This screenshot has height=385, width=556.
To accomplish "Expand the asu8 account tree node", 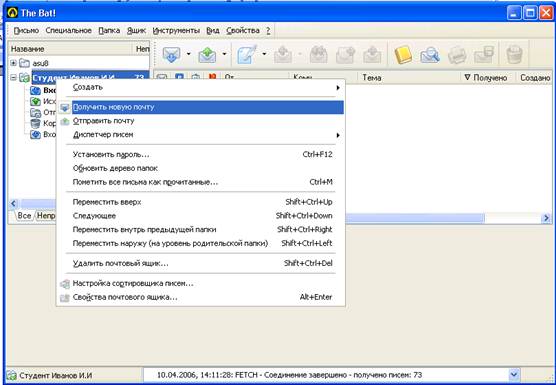I will pos(13,63).
